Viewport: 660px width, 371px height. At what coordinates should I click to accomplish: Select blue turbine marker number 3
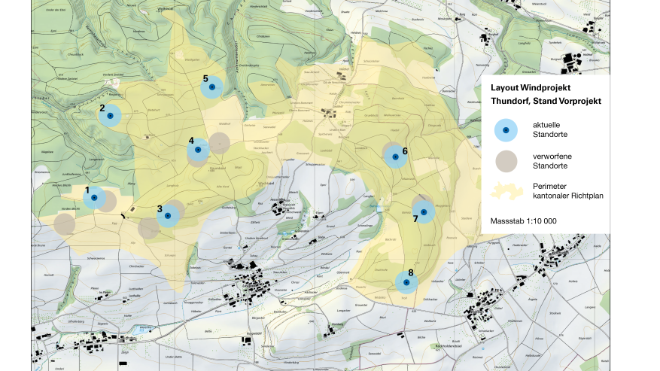pos(168,216)
